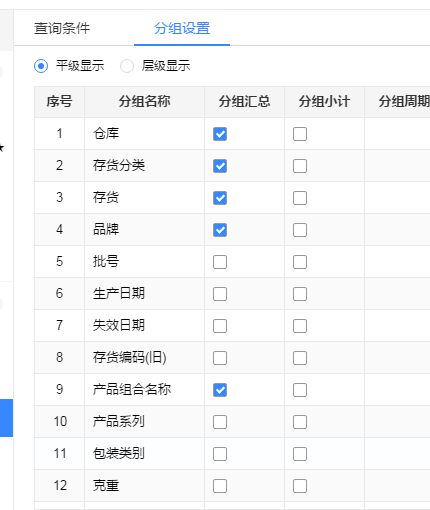Enable 分组汇总 for 批号
430x510 pixels.
(220, 262)
